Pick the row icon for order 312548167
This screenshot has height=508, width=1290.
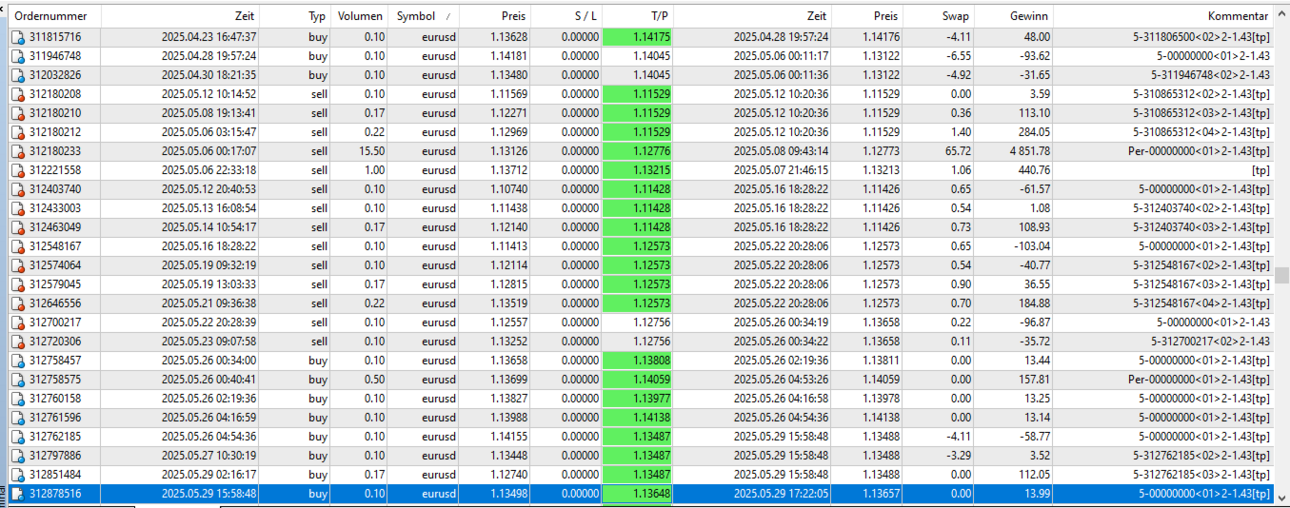click(x=18, y=246)
